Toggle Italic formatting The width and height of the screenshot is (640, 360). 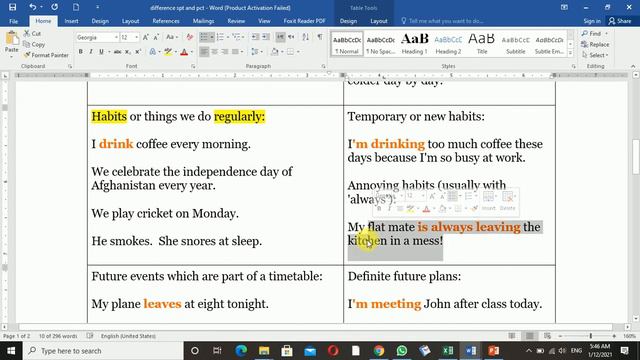[x=91, y=52]
